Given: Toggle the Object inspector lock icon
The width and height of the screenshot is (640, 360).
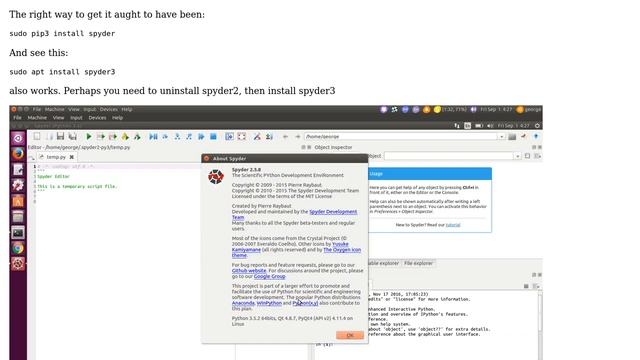Looking at the screenshot, I should (x=527, y=156).
